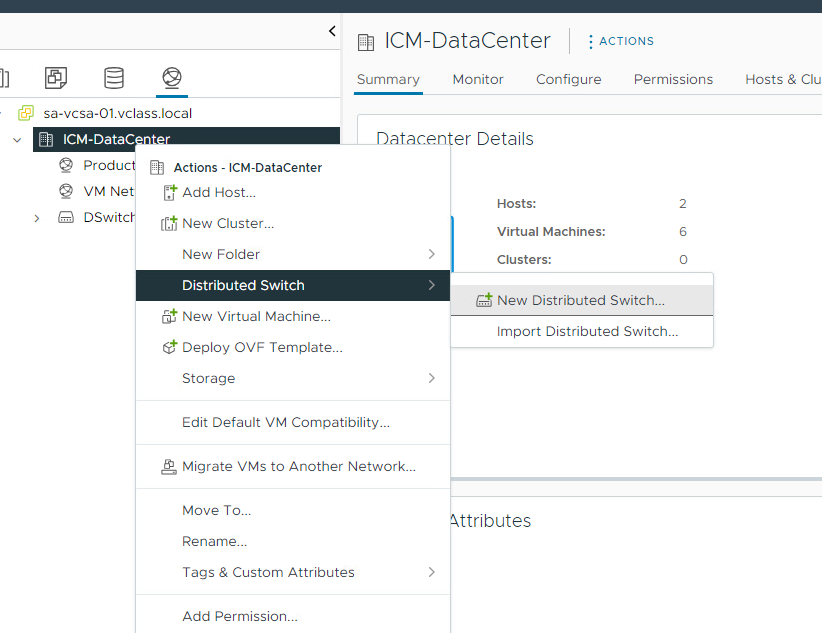
Task: Click the sa-vcsa-01.vclass.local vCenter icon
Action: point(26,113)
